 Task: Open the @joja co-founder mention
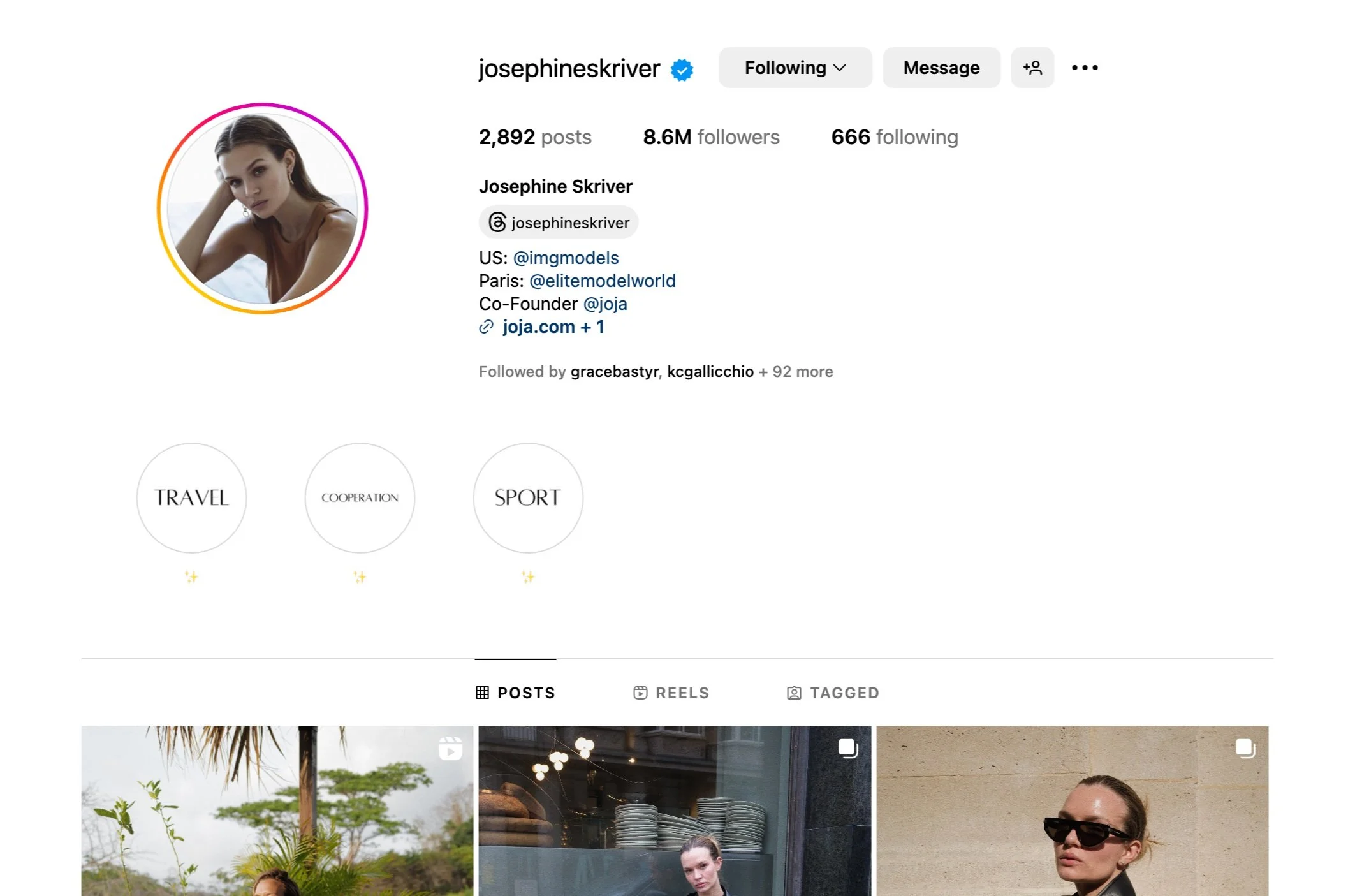point(605,304)
